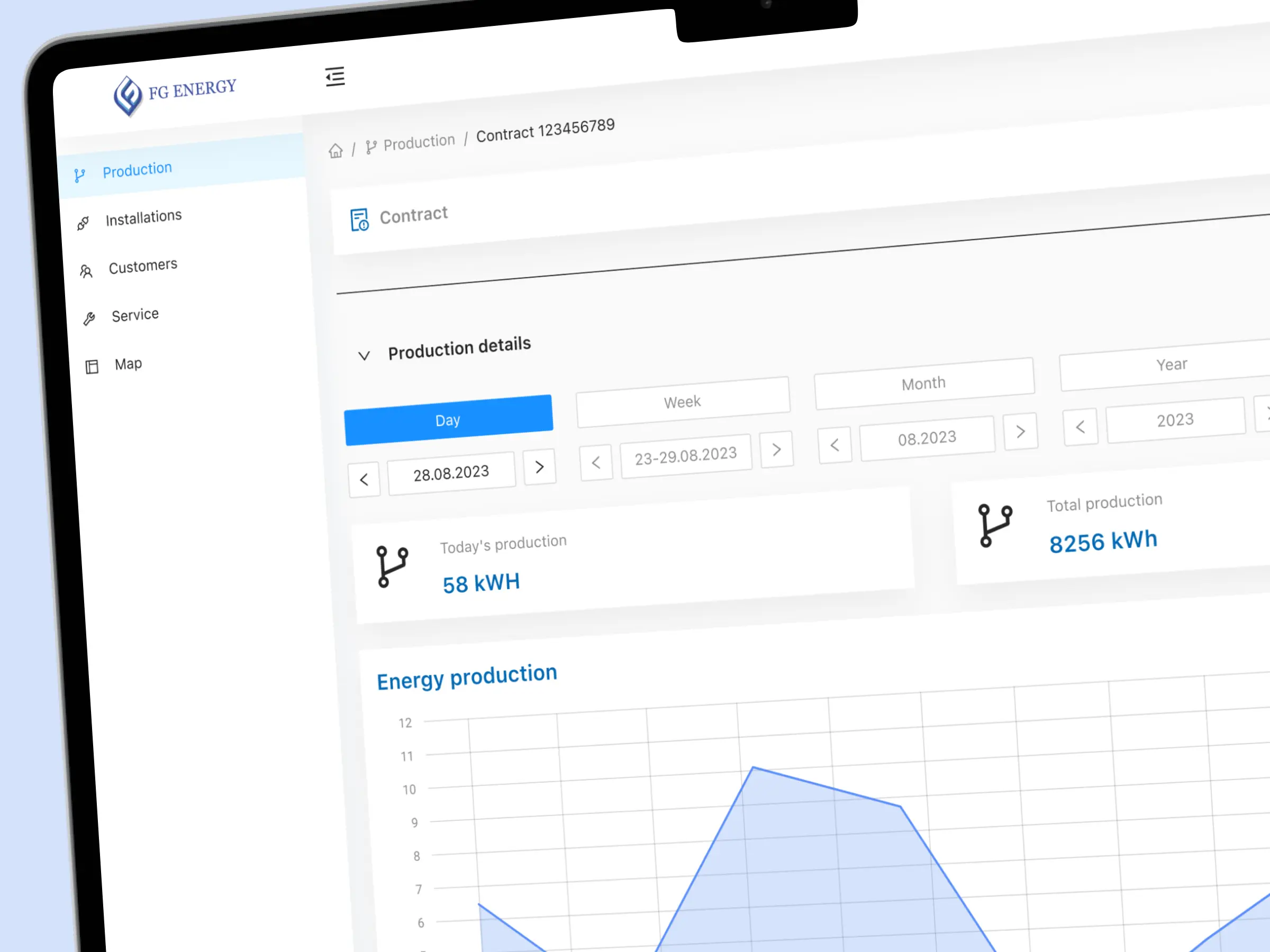Go to the next day after 28.08.2023
The image size is (1270, 952).
[539, 466]
